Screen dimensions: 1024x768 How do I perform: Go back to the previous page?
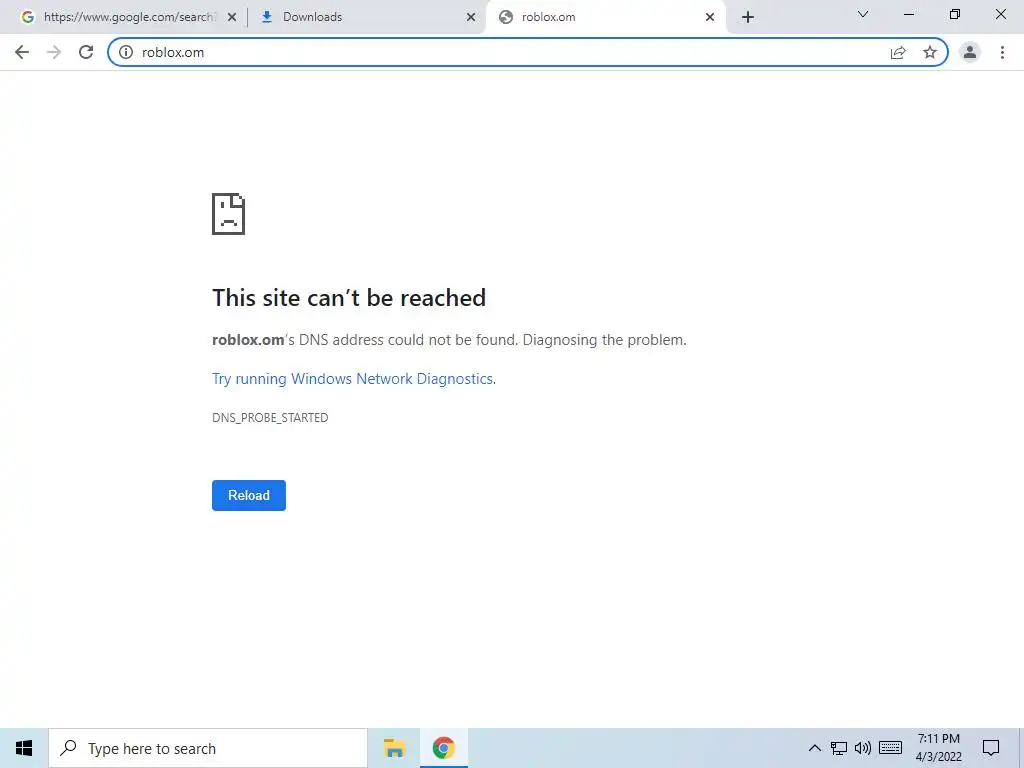(22, 52)
